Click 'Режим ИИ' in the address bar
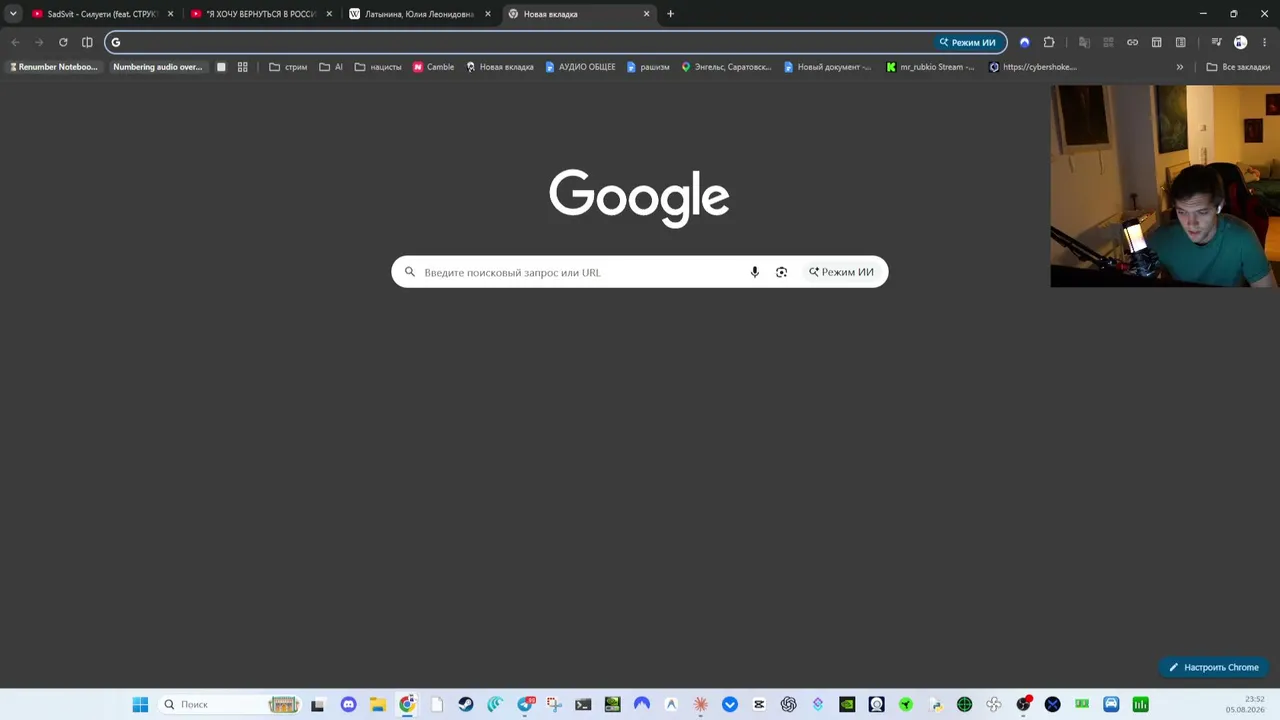 (967, 42)
